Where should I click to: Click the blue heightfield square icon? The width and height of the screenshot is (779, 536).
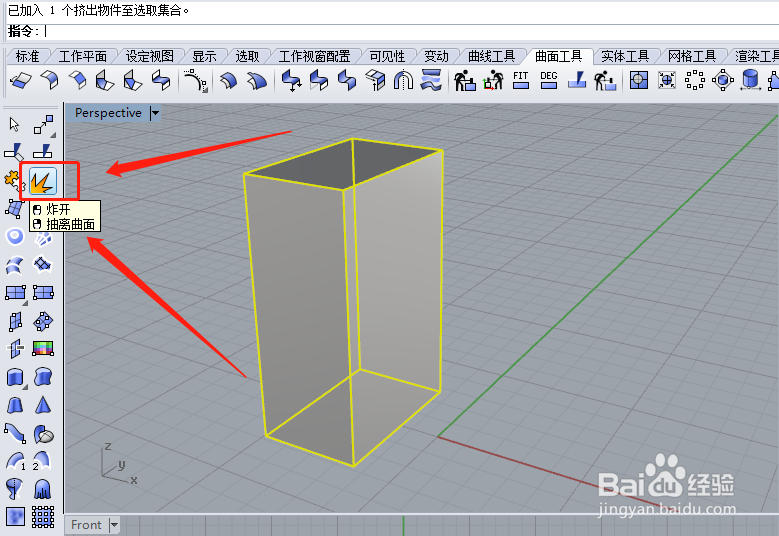15,517
